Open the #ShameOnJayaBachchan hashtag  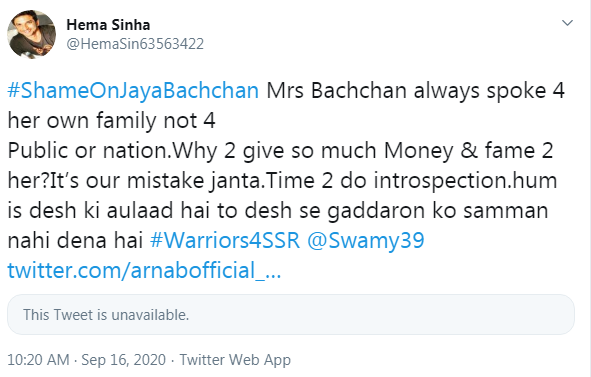(x=133, y=91)
